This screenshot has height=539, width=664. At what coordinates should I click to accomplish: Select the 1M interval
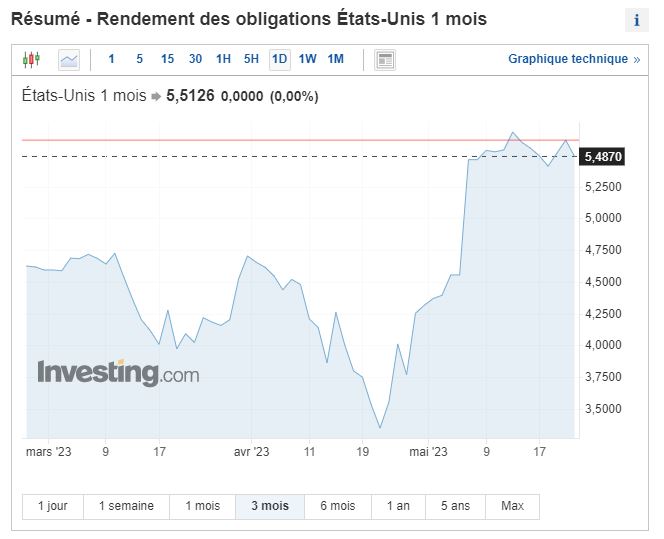[335, 60]
